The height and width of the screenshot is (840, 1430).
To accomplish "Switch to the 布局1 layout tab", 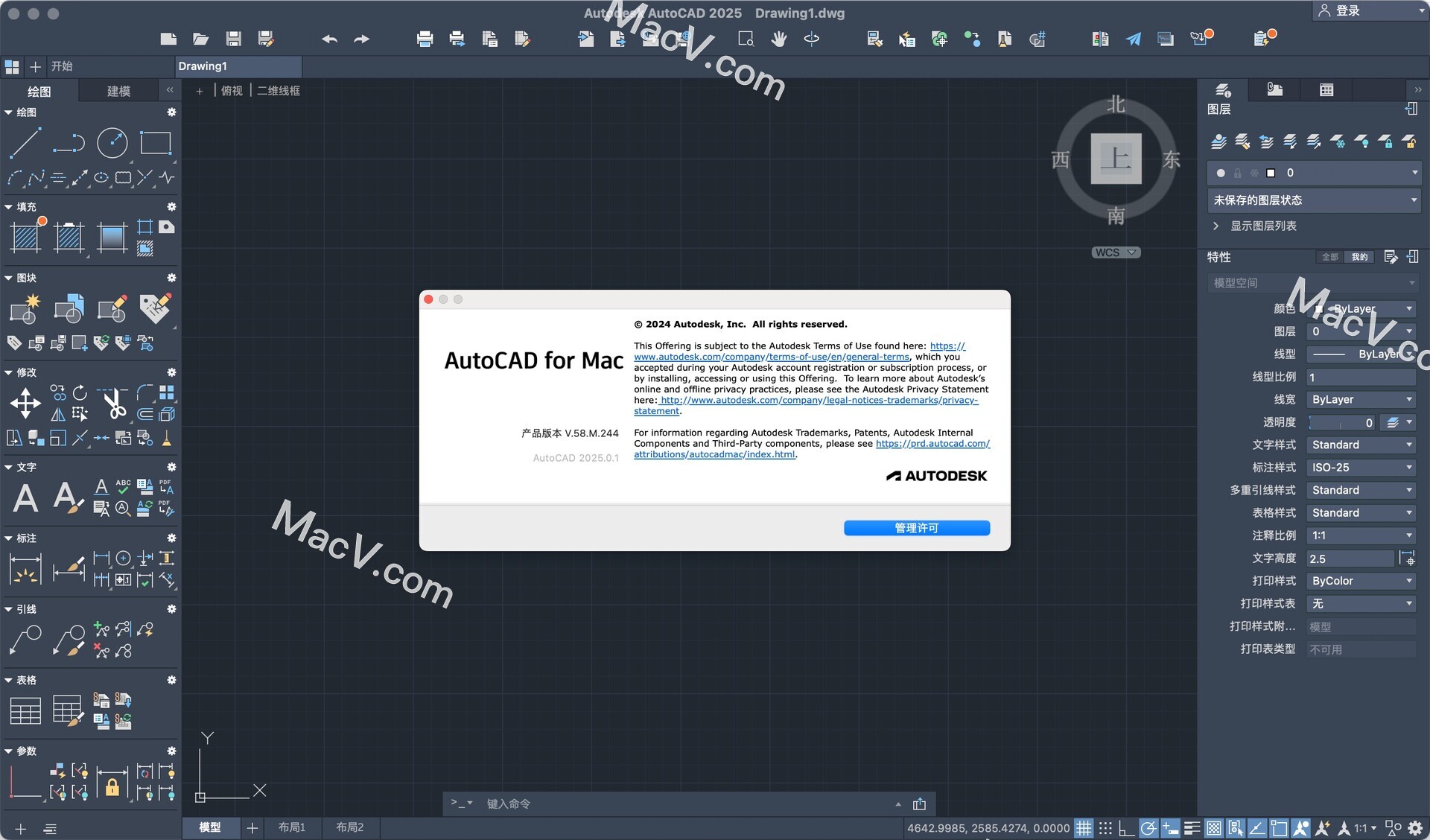I will 292,827.
